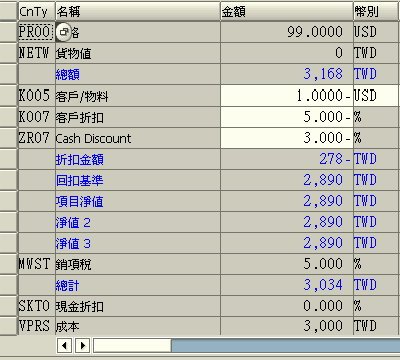Click the CnTy column header

pos(36,12)
